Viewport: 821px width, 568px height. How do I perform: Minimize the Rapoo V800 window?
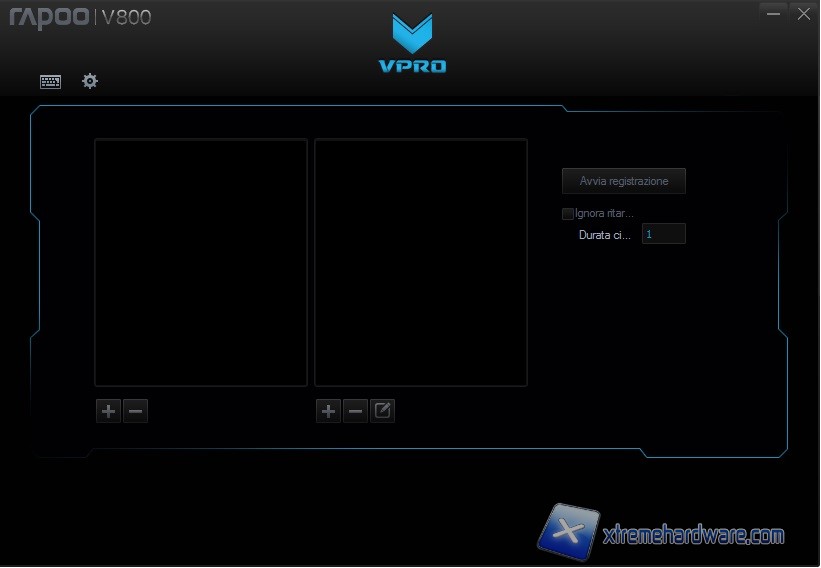click(773, 13)
